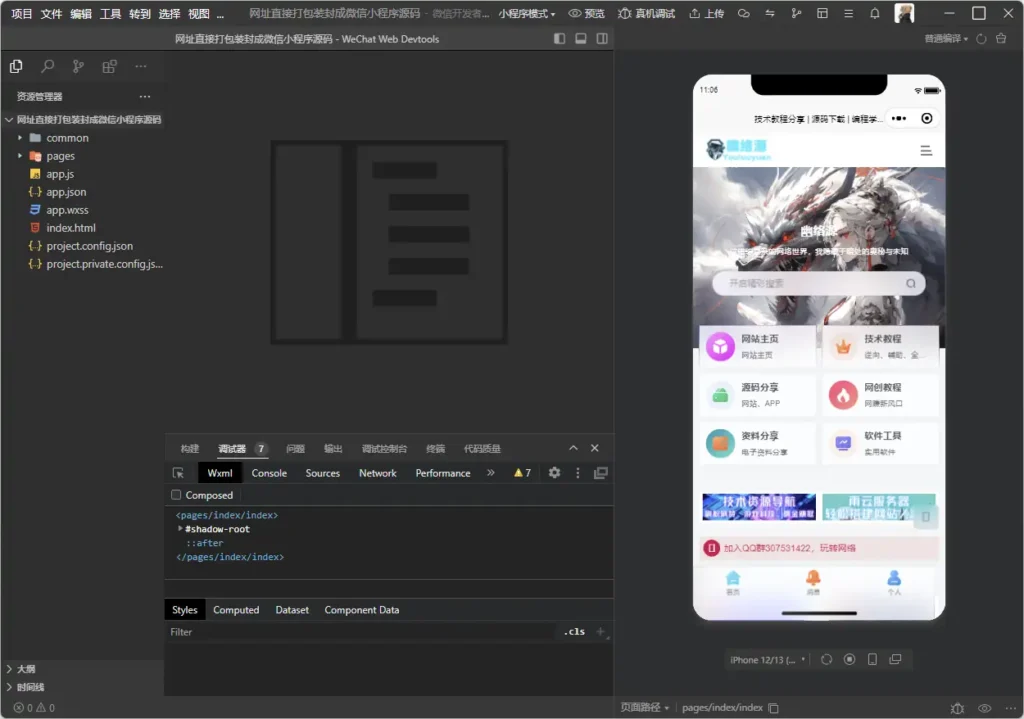
Task: Switch to the 代码质量 tab
Action: pos(482,449)
